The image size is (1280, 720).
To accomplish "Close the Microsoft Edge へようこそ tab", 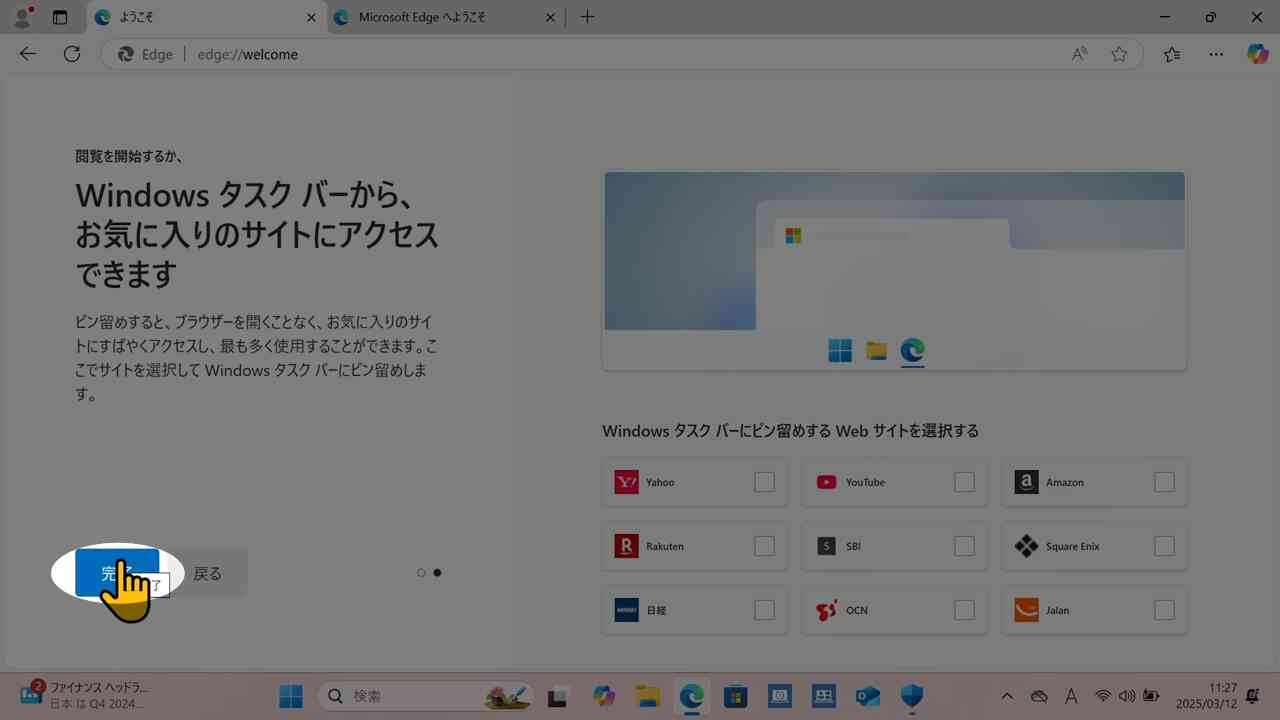I will pyautogui.click(x=551, y=17).
